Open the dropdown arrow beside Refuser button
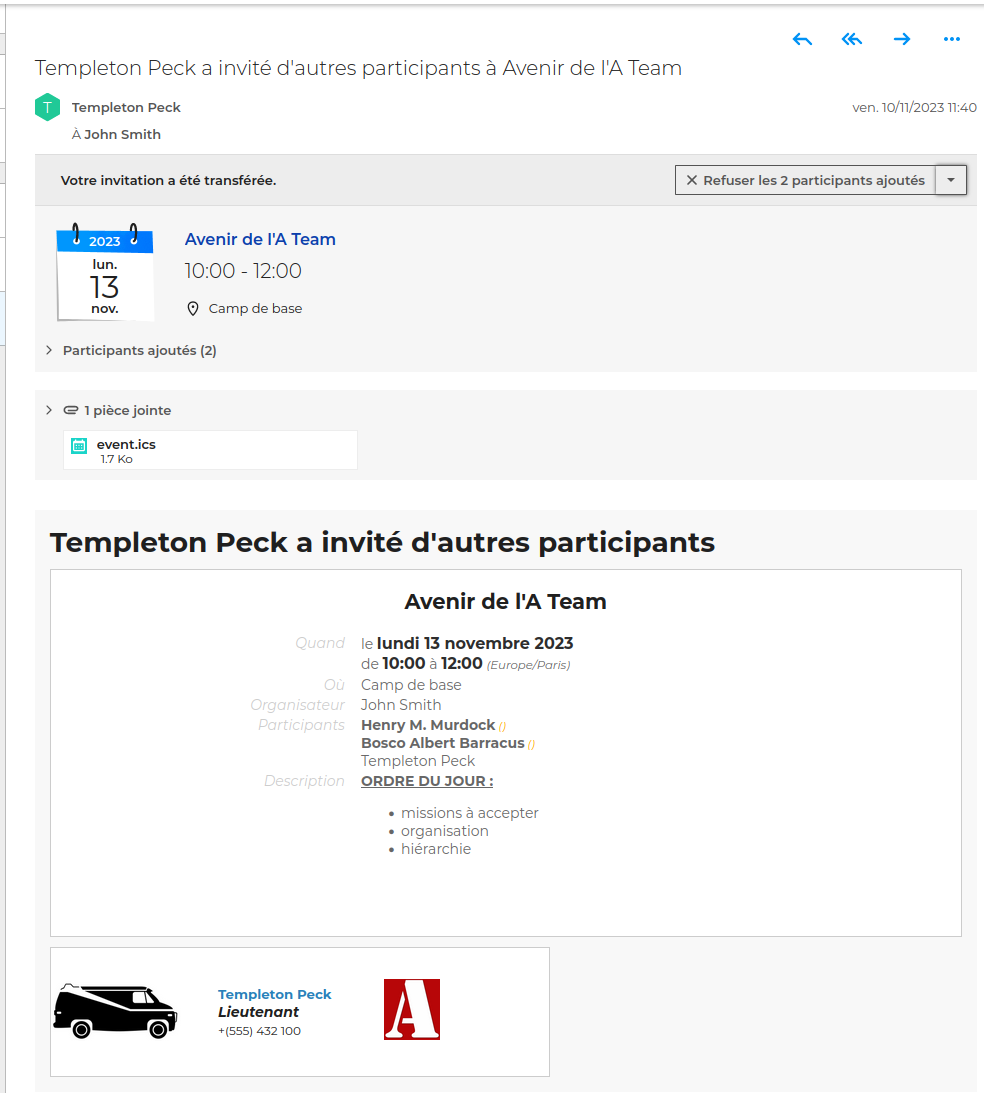 [x=951, y=181]
